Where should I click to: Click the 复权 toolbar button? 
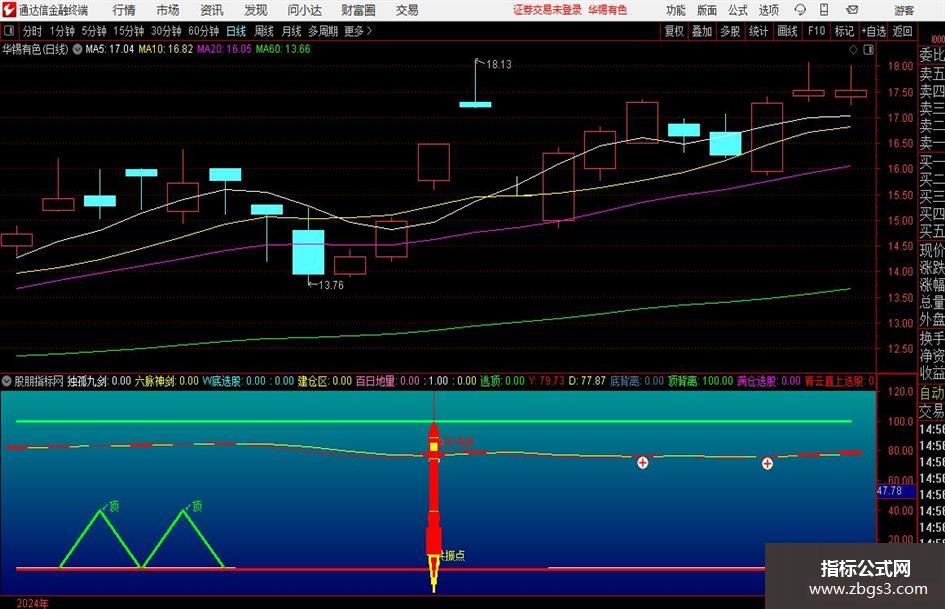(x=674, y=31)
